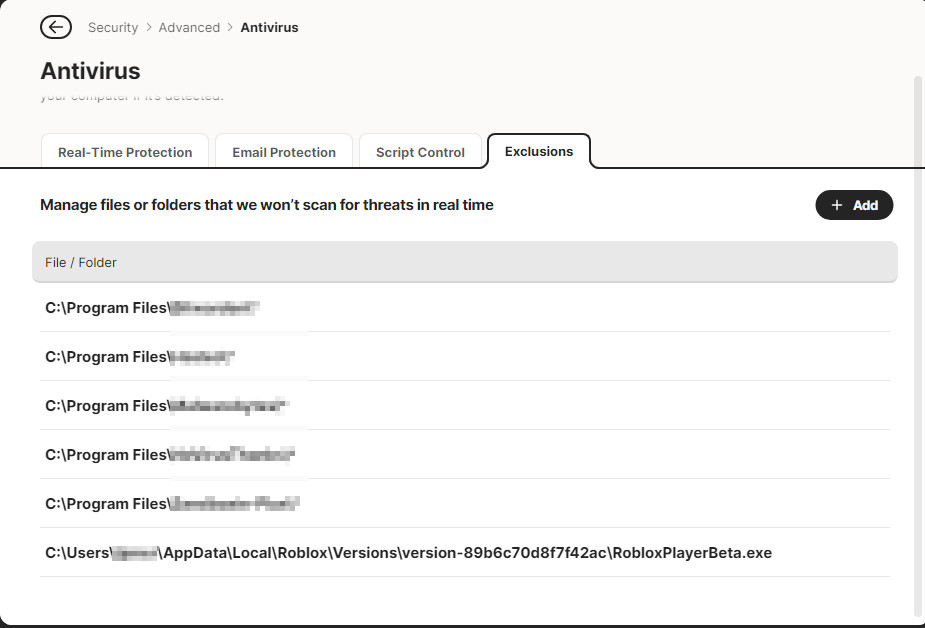
Task: Click the plus icon on Add button
Action: pyautogui.click(x=837, y=205)
